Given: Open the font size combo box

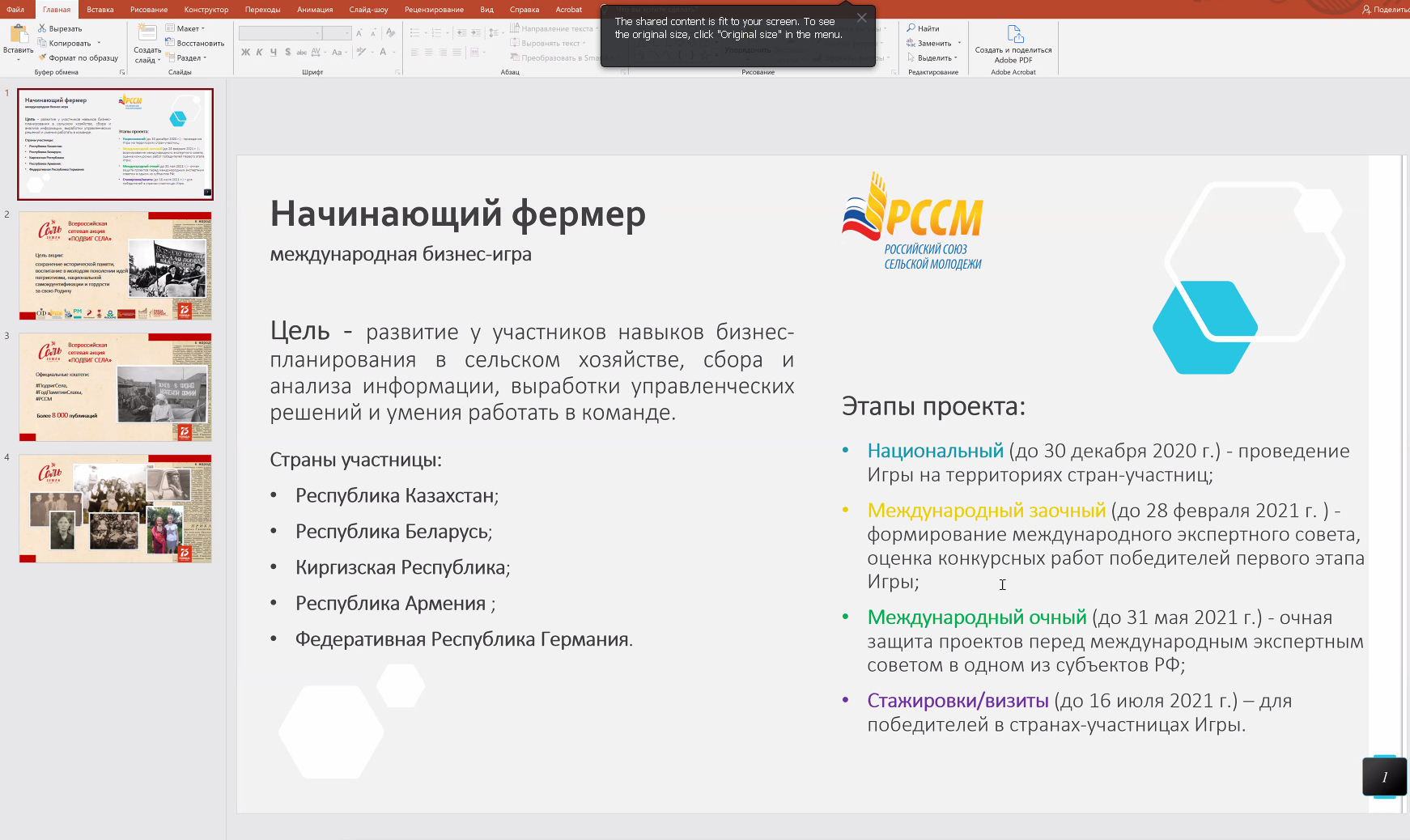Looking at the screenshot, I should pos(337,33).
